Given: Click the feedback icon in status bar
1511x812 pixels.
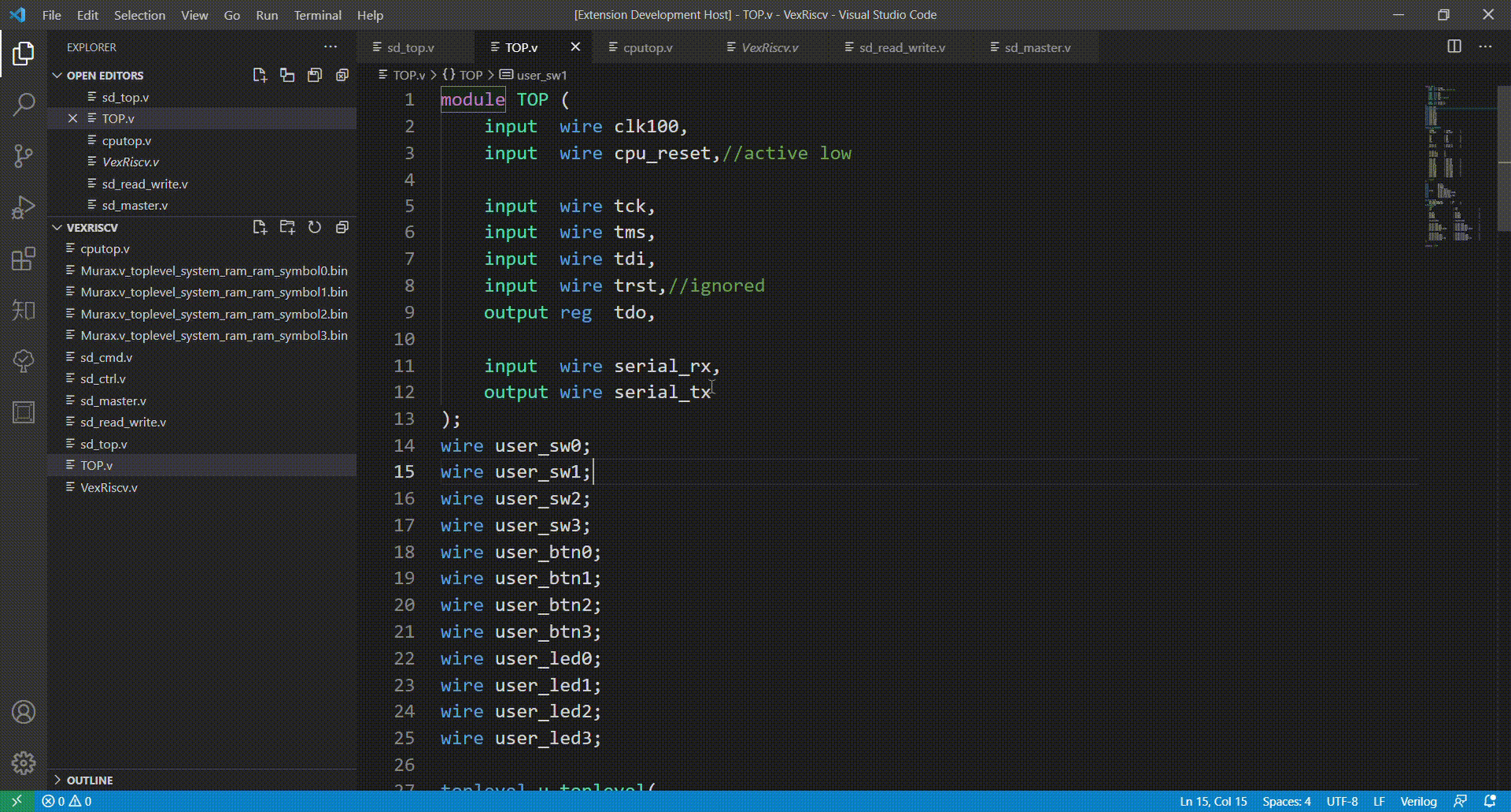Looking at the screenshot, I should pyautogui.click(x=1461, y=801).
